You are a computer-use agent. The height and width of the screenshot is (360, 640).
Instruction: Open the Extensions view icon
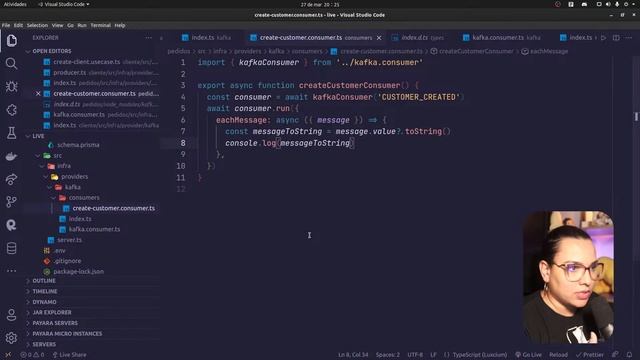tap(11, 110)
